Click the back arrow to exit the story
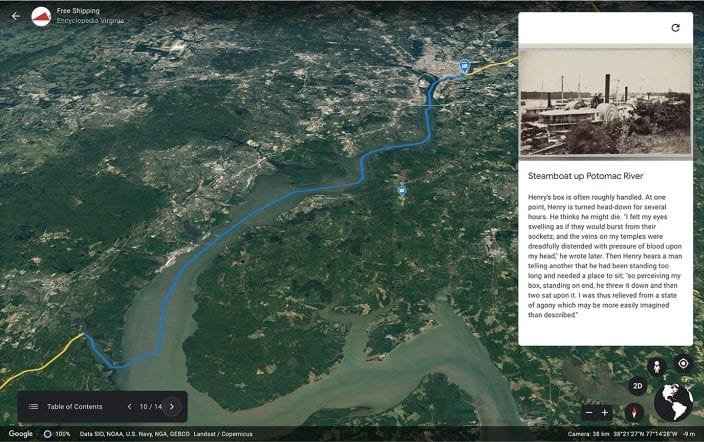The height and width of the screenshot is (442, 704). (15, 16)
